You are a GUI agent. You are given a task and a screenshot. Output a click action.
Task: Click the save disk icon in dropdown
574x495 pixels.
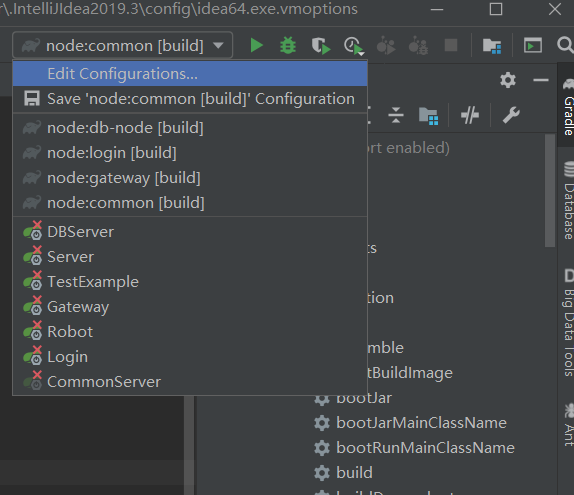point(32,99)
